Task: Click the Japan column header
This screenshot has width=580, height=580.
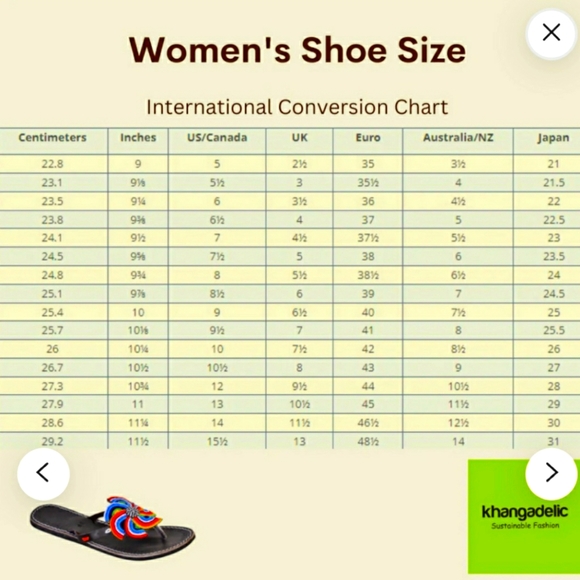Action: 553,138
